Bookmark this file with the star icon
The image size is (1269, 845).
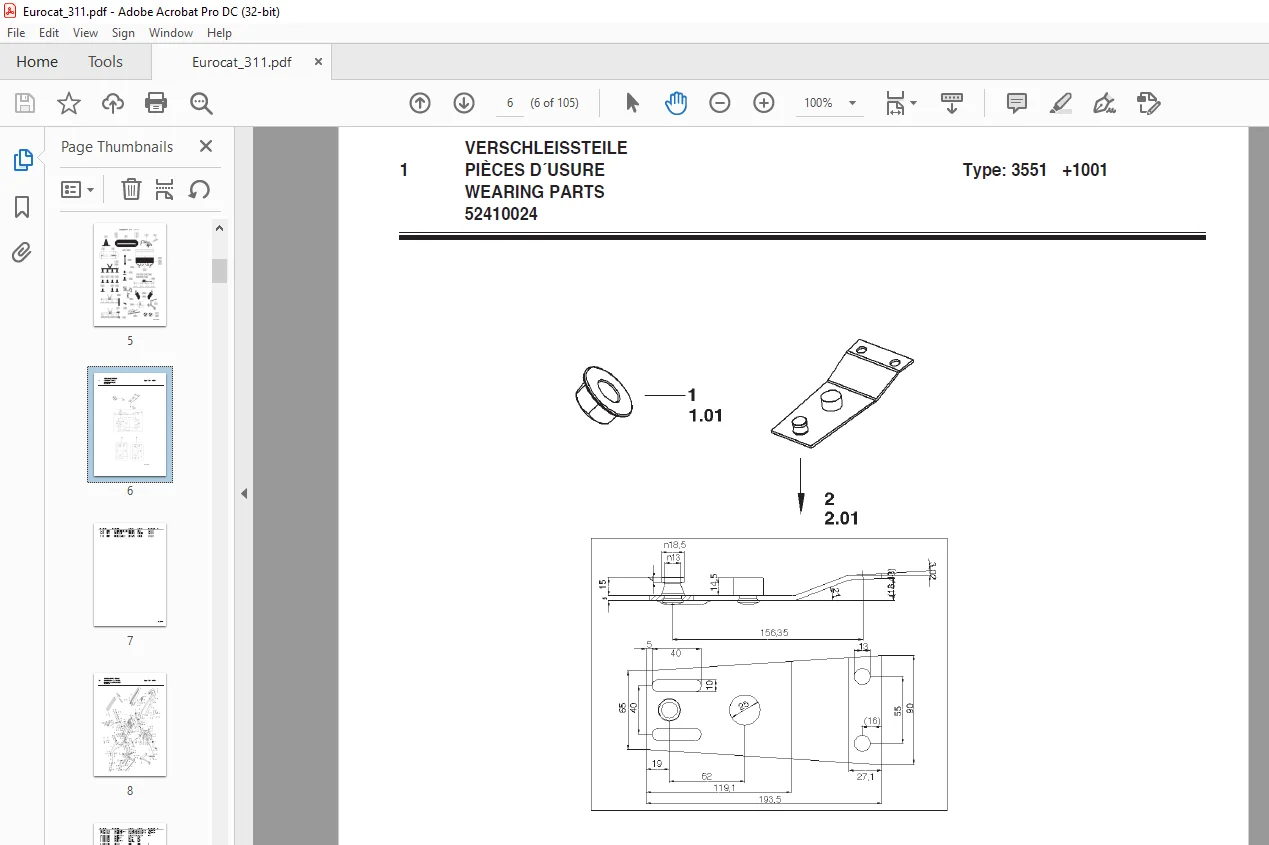pos(69,103)
